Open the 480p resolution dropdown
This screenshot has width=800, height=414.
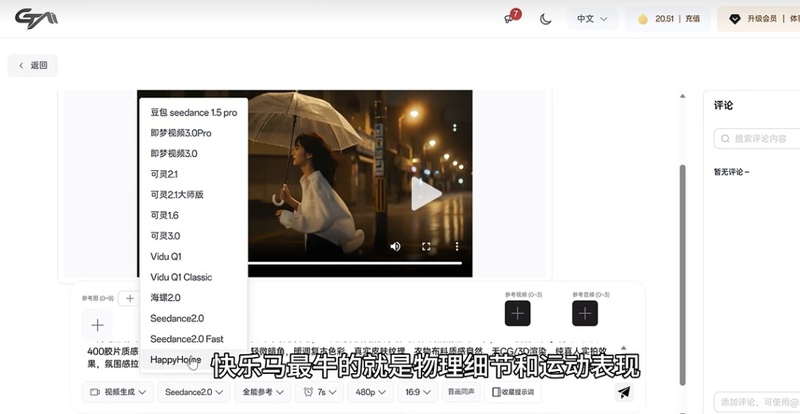[x=371, y=392]
